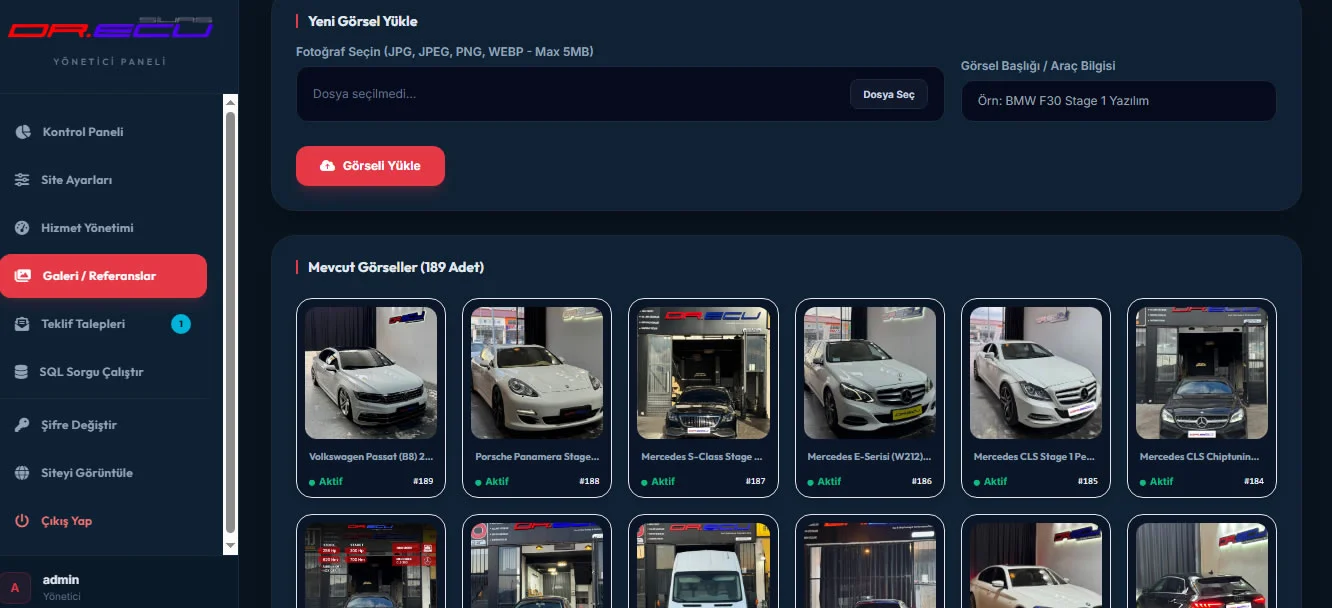This screenshot has width=1332, height=608.
Task: Click the DR.ECU logo in sidebar
Action: point(110,28)
